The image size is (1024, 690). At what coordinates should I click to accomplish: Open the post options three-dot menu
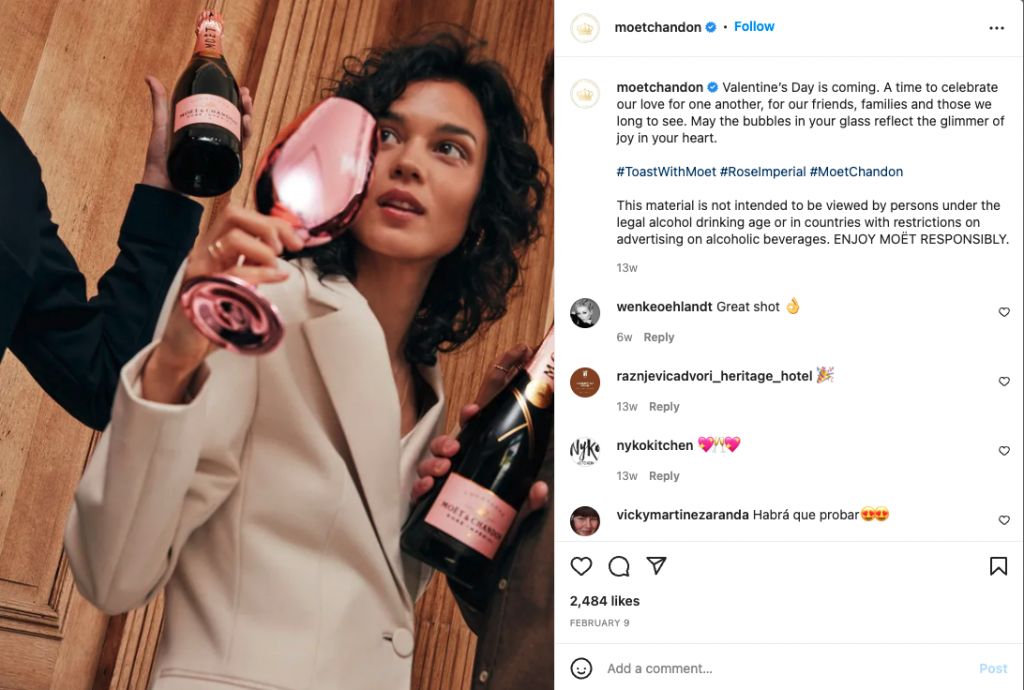[x=997, y=27]
